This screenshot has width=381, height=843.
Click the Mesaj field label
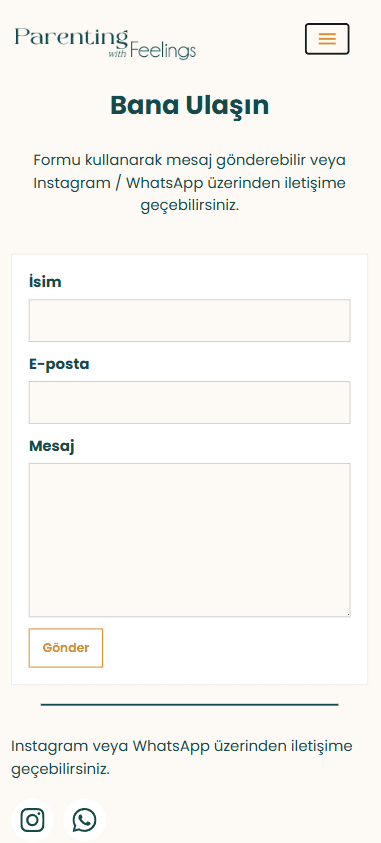point(52,446)
